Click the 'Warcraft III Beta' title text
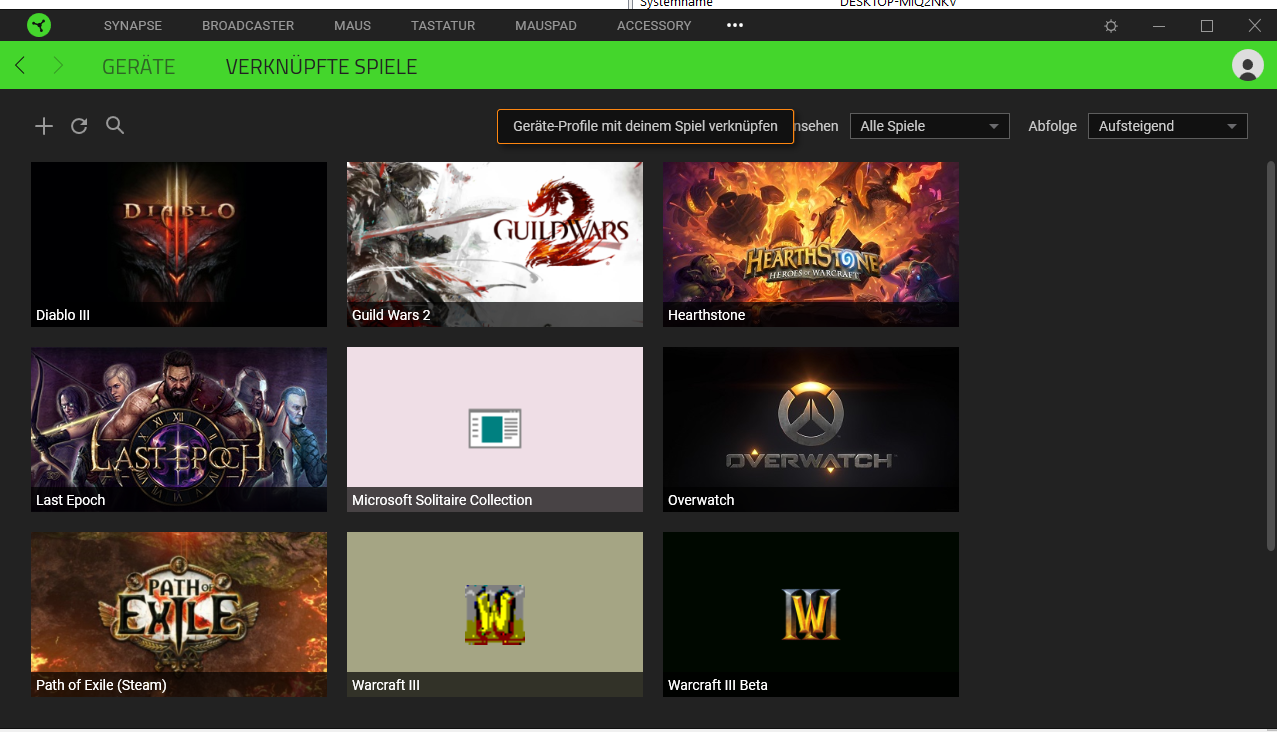 [x=718, y=685]
